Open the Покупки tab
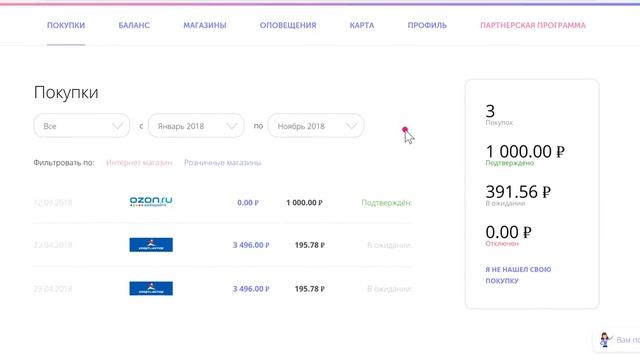Screen dimensions: 640x360 66,25
